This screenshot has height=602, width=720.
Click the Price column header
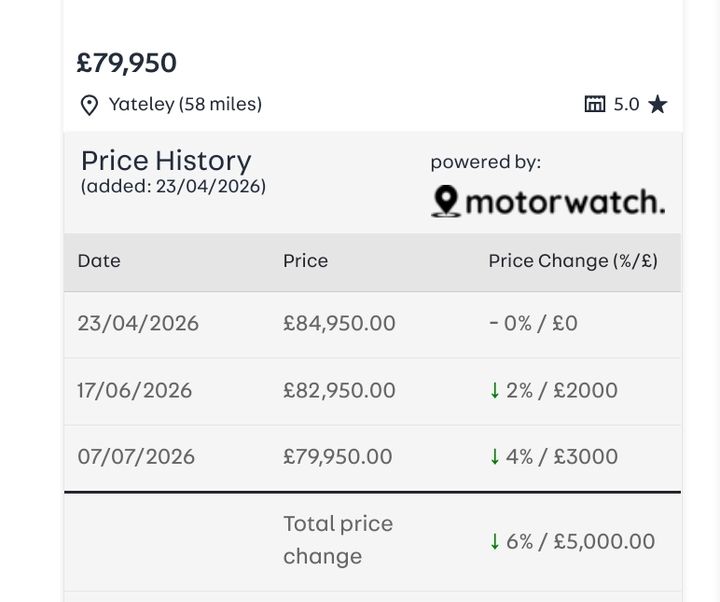pyautogui.click(x=305, y=261)
